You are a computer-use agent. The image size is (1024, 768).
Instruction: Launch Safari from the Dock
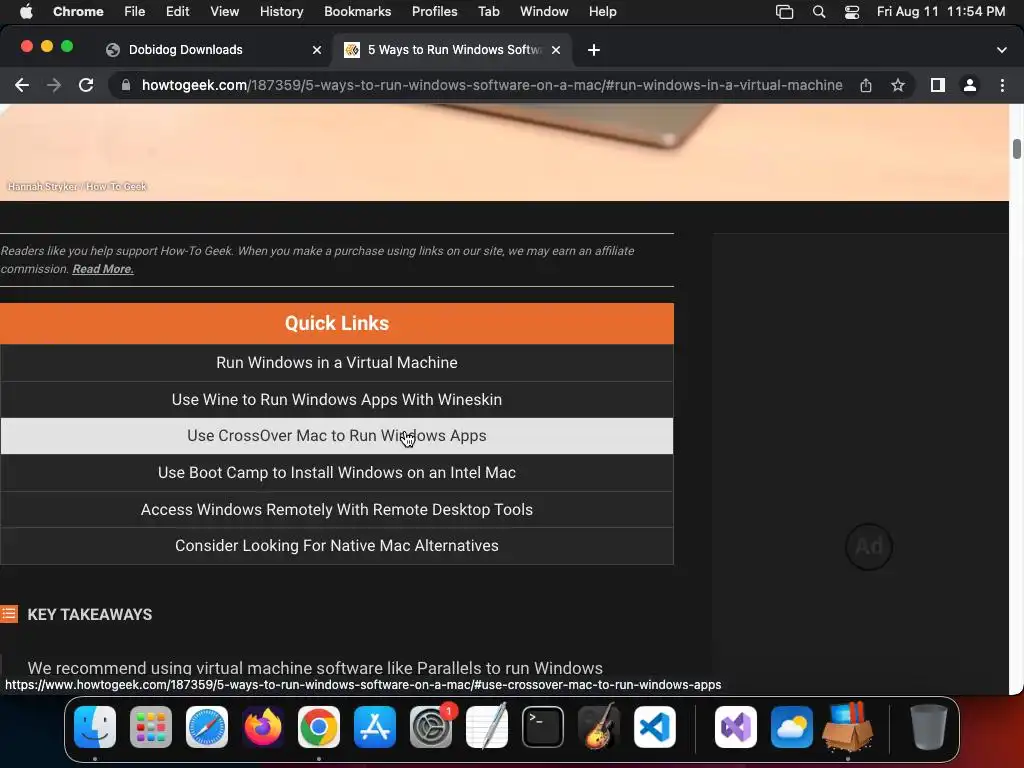coord(207,727)
